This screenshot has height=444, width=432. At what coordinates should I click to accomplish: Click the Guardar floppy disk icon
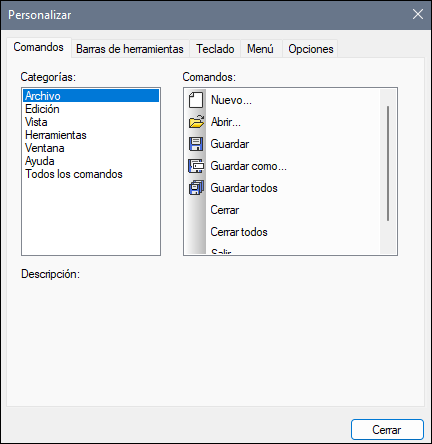196,144
